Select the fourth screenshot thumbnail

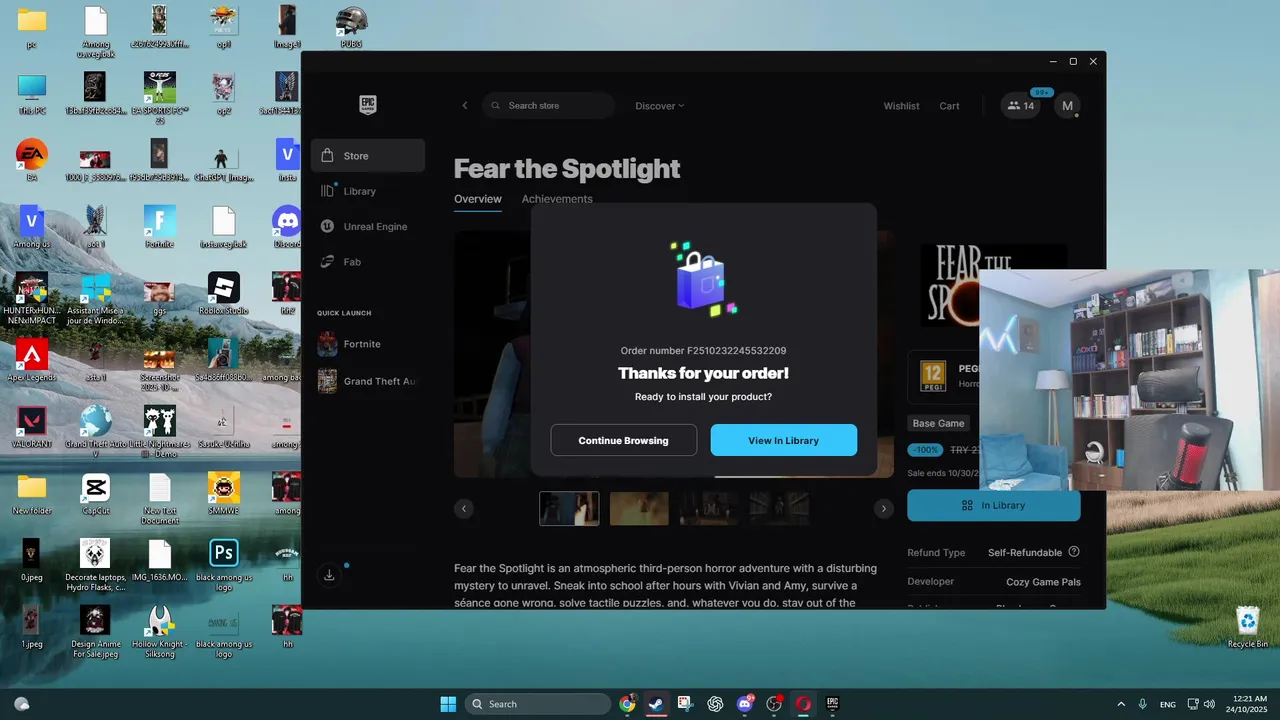coord(780,508)
